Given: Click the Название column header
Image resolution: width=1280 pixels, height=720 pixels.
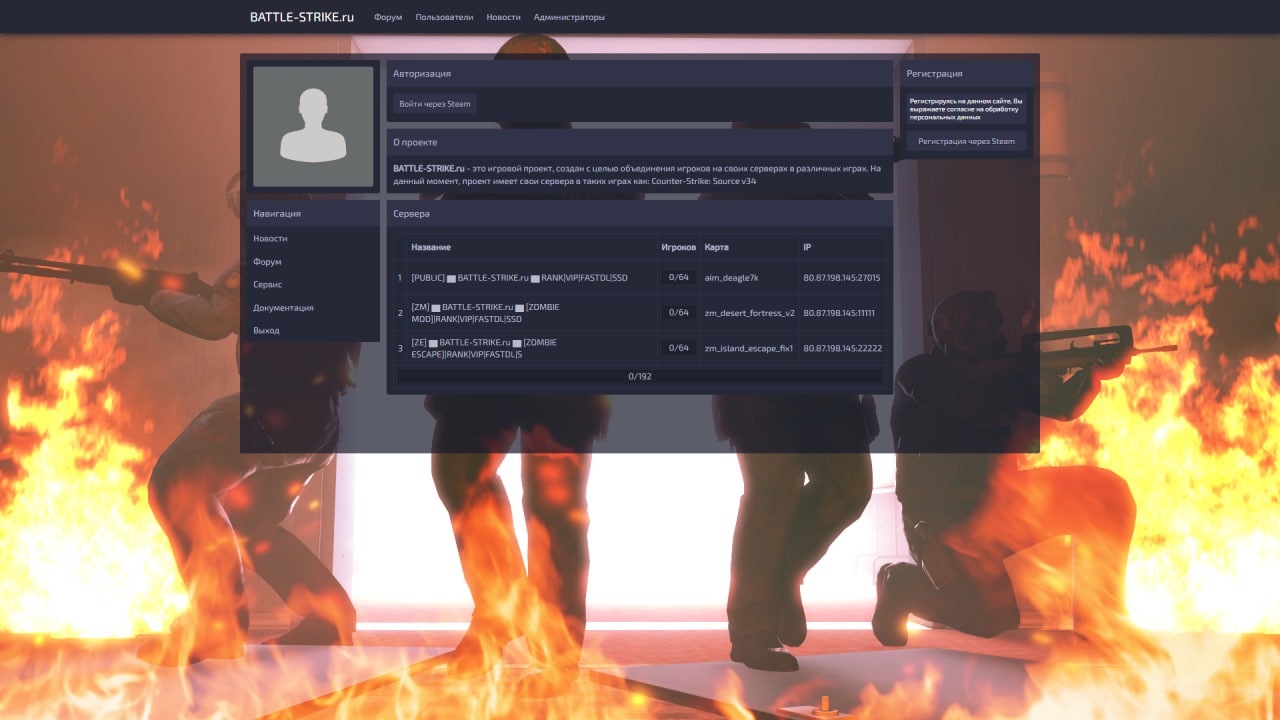Looking at the screenshot, I should (431, 247).
